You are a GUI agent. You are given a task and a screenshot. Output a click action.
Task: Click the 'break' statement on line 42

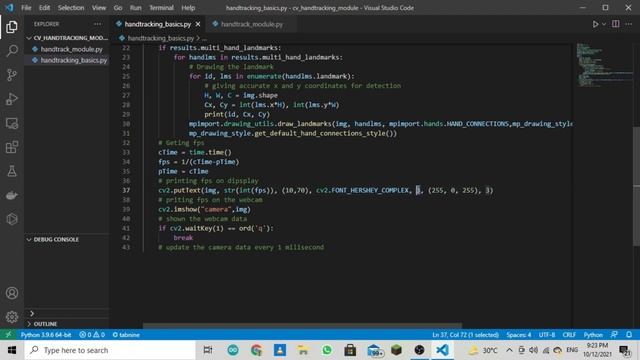[183, 238]
